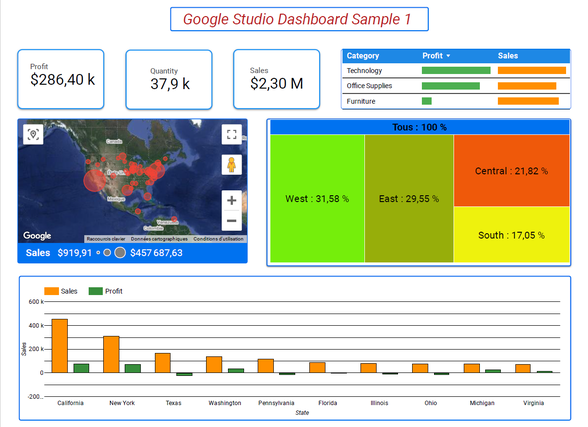Open the Raccourcis clavier link
The image size is (588, 427).
coord(106,239)
